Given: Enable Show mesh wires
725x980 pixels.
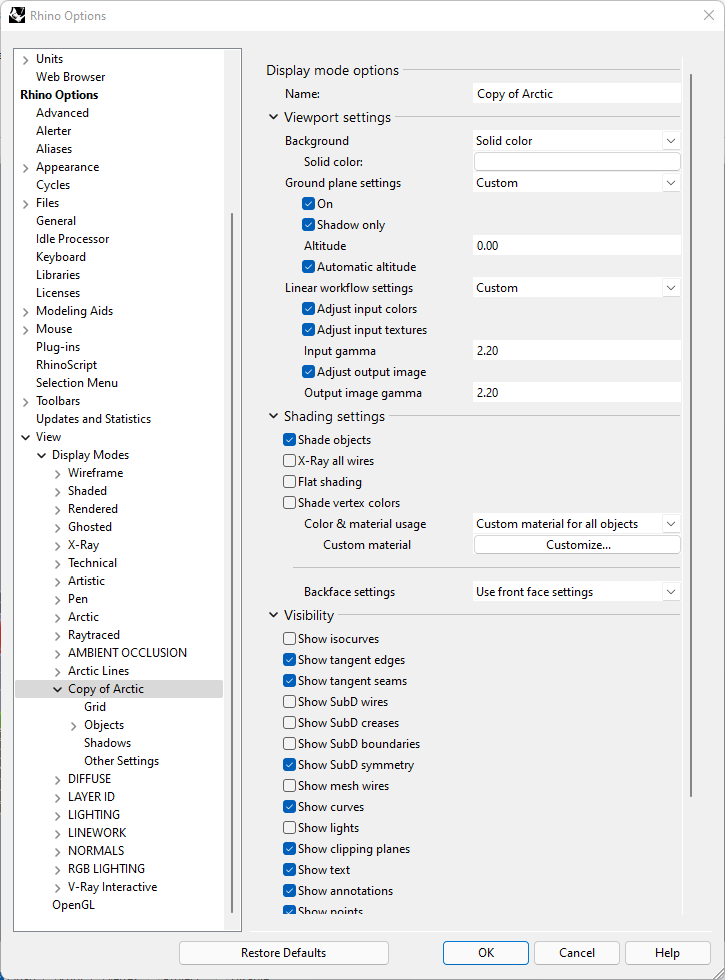Looking at the screenshot, I should pos(289,786).
